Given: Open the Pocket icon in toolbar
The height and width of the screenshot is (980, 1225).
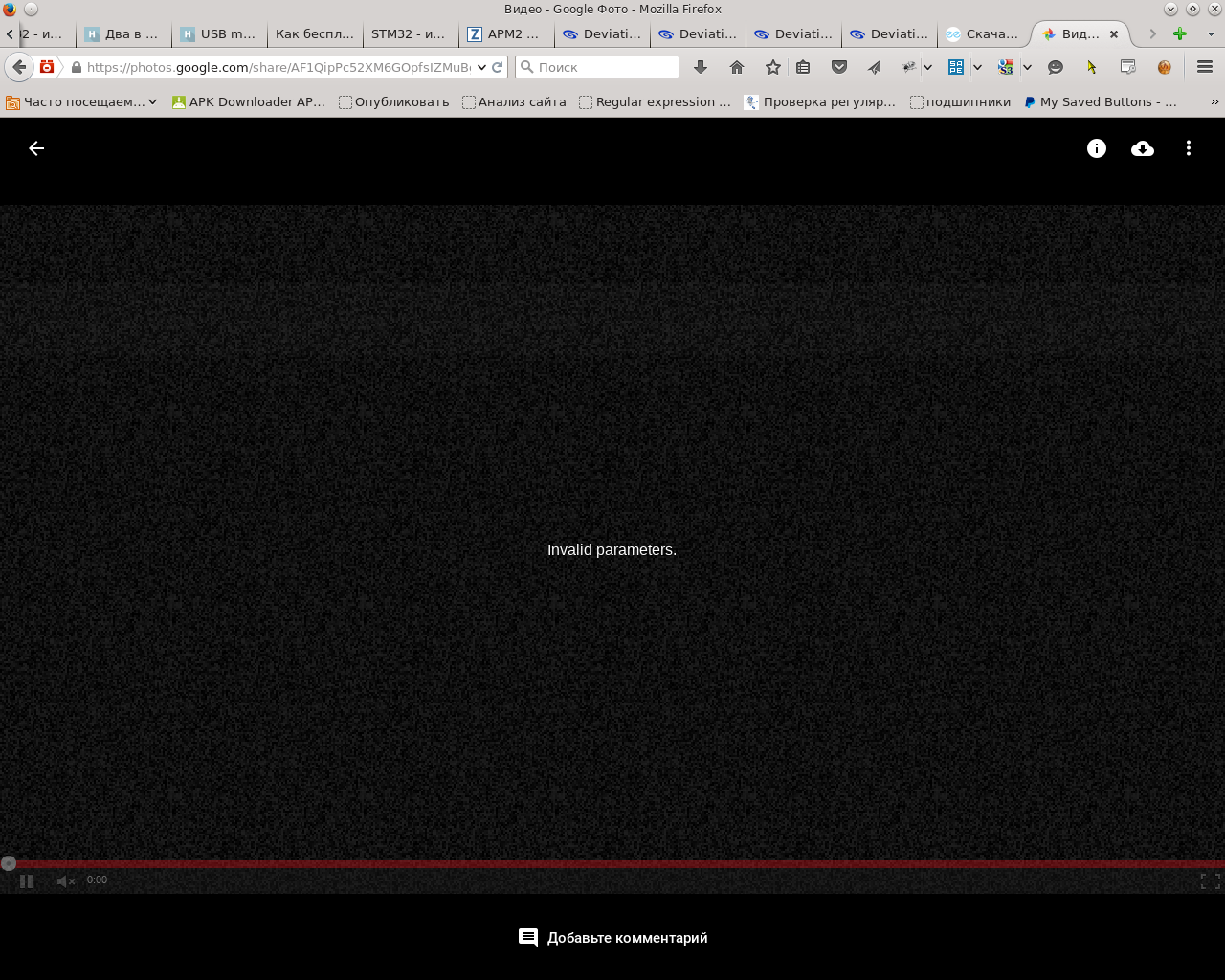Looking at the screenshot, I should tap(839, 67).
